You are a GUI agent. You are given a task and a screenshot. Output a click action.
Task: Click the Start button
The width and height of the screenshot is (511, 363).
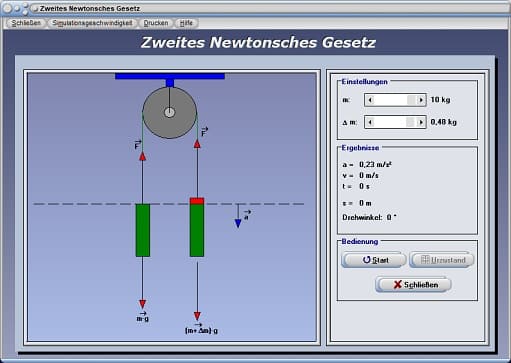[374, 260]
